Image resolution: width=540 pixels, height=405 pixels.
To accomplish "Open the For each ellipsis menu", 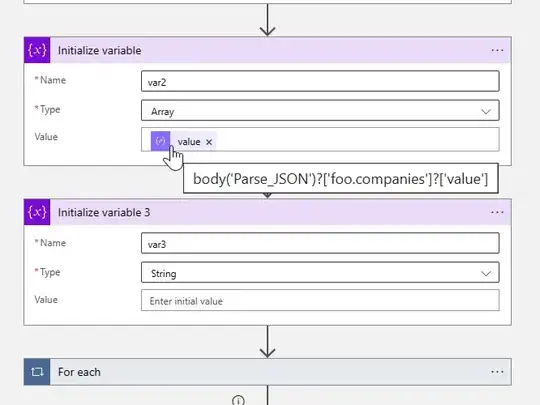I will click(497, 372).
